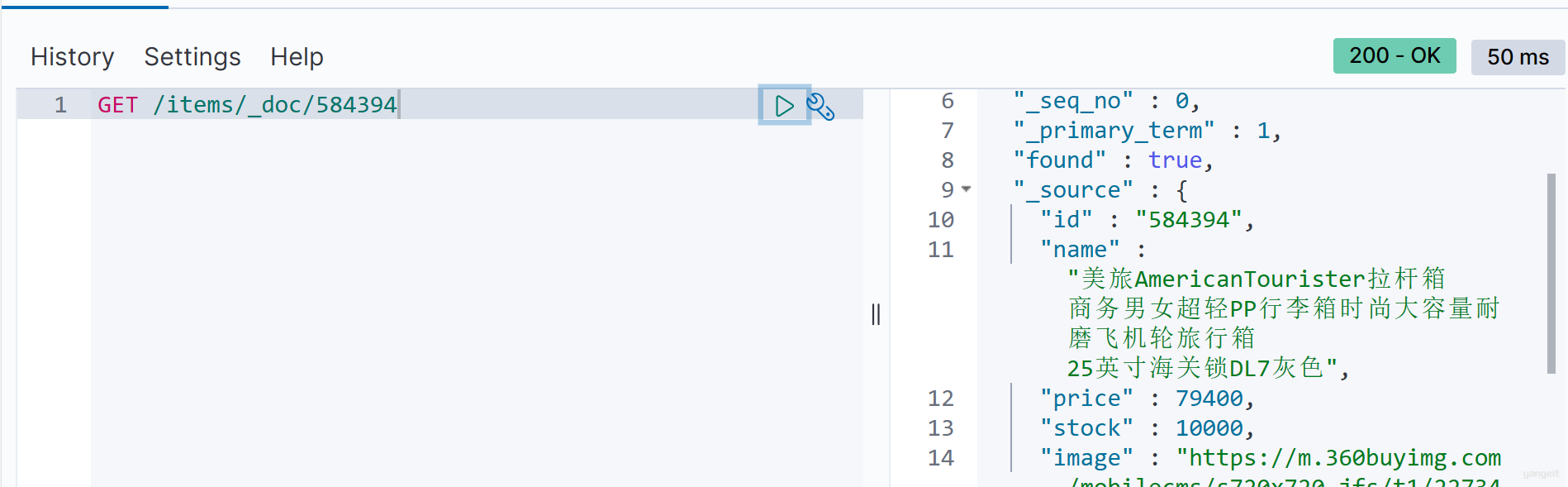This screenshot has width=1568, height=487.
Task: Open the Help menu item
Action: point(297,57)
